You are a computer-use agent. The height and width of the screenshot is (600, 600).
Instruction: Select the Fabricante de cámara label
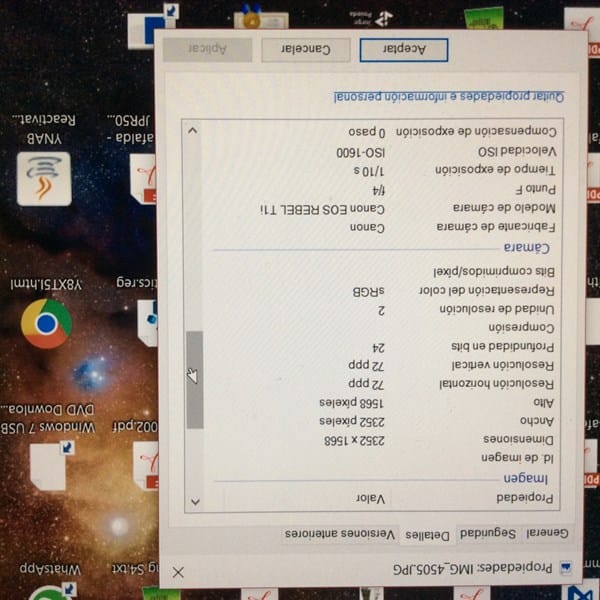(x=496, y=227)
